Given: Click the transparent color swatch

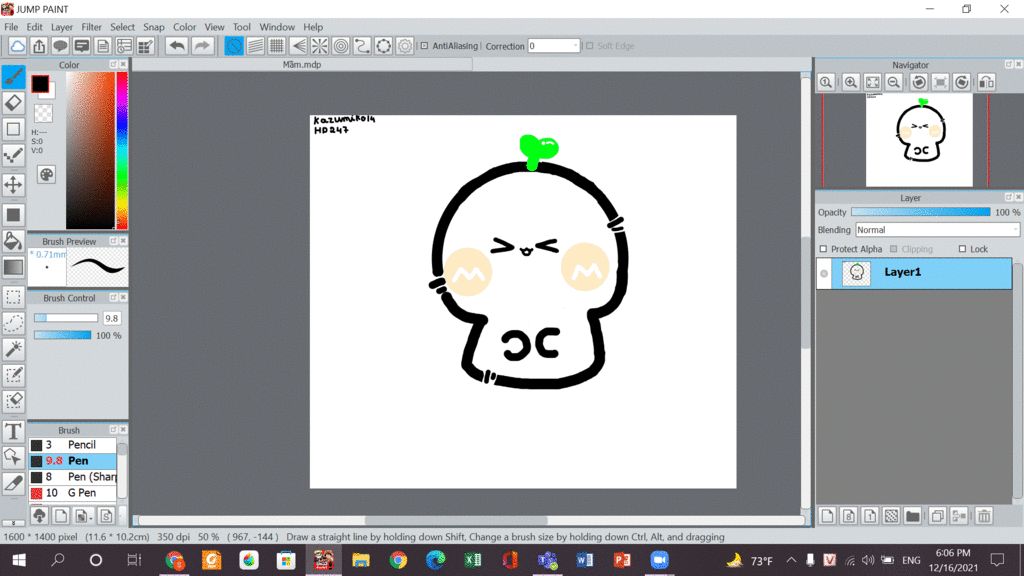Looking at the screenshot, I should [43, 114].
